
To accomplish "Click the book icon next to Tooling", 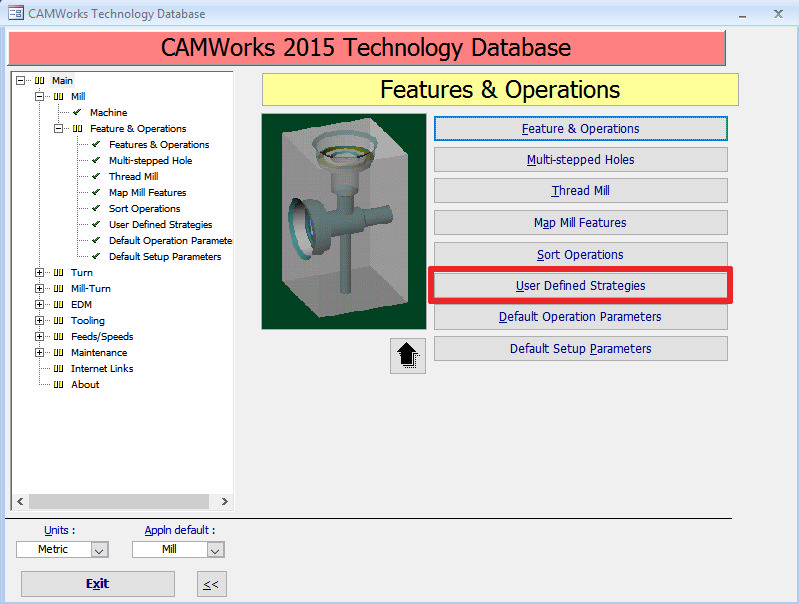I will (58, 321).
